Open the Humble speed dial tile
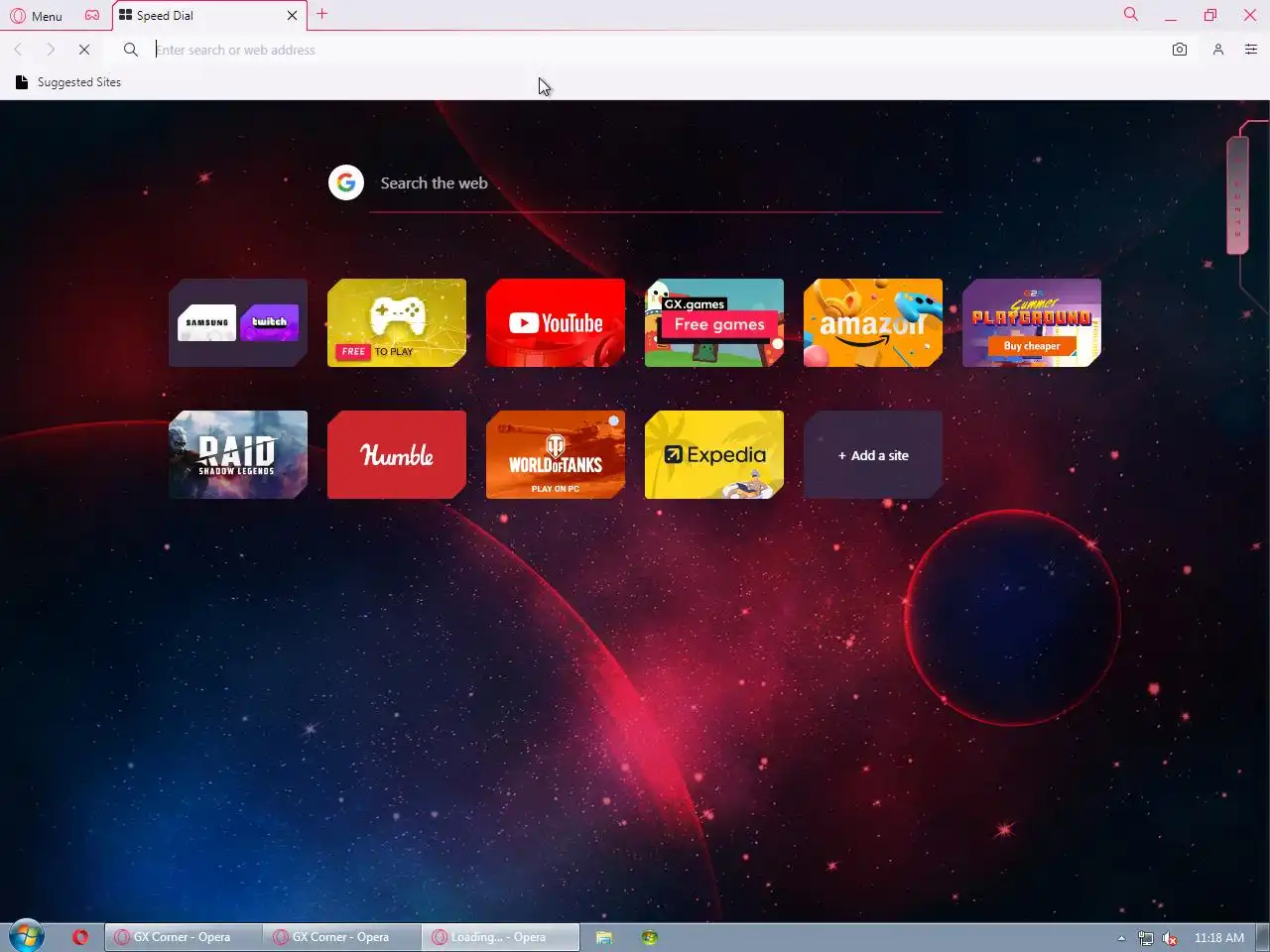This screenshot has height=952, width=1270. coord(397,454)
